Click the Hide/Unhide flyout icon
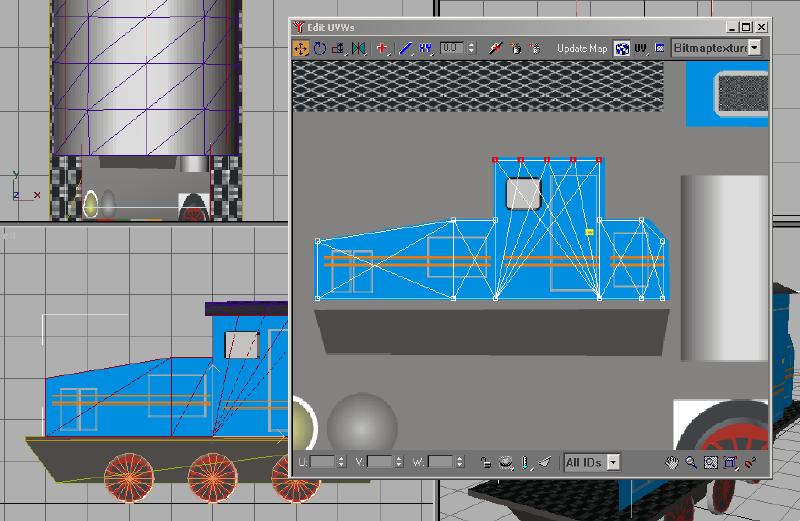The height and width of the screenshot is (521, 800). pos(505,463)
